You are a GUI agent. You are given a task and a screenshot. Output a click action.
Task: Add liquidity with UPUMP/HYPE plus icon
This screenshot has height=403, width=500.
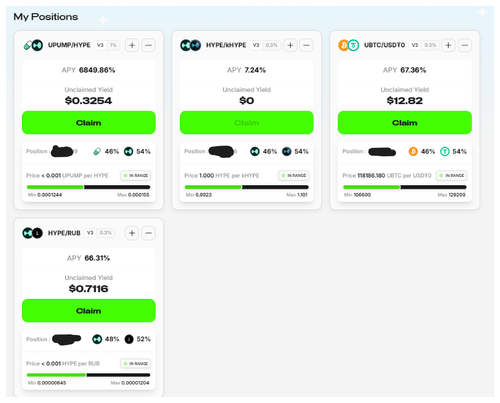tap(132, 45)
